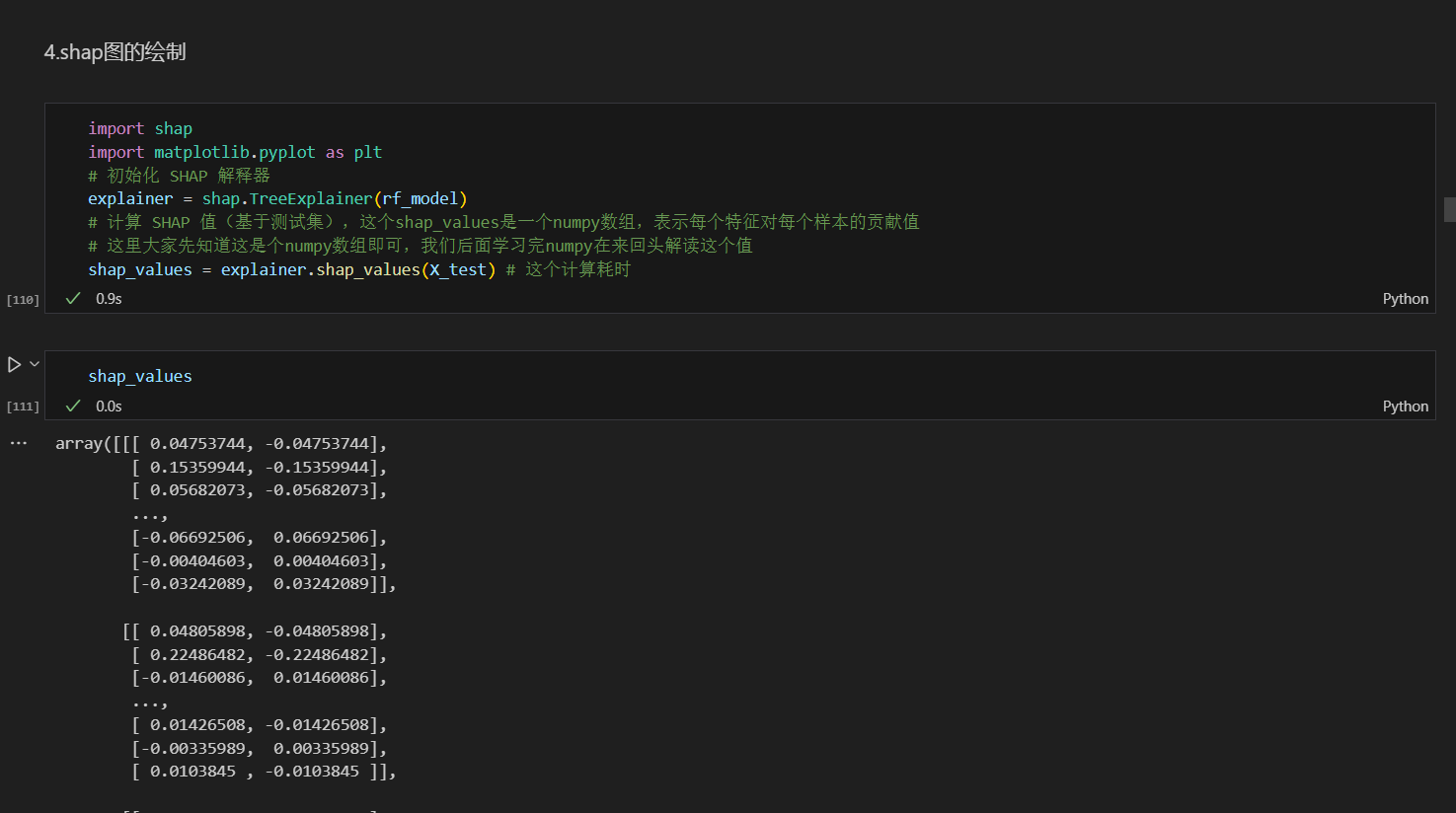Click the execution count [110] label
1456x813 pixels.
click(x=22, y=299)
